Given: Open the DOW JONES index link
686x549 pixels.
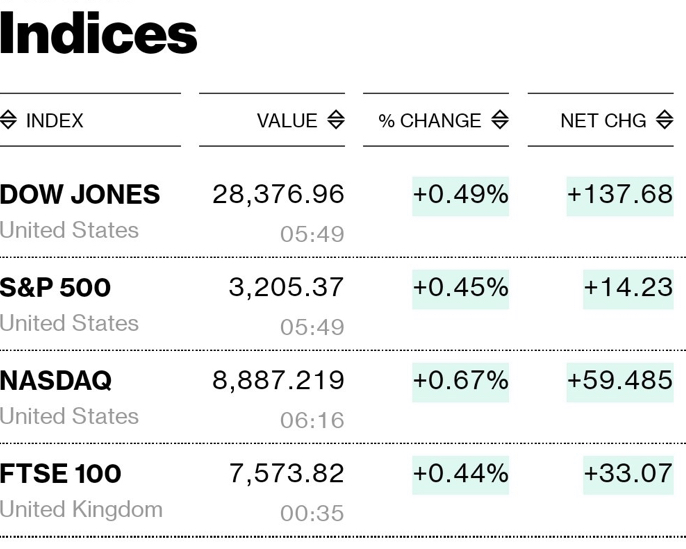Looking at the screenshot, I should coord(80,194).
